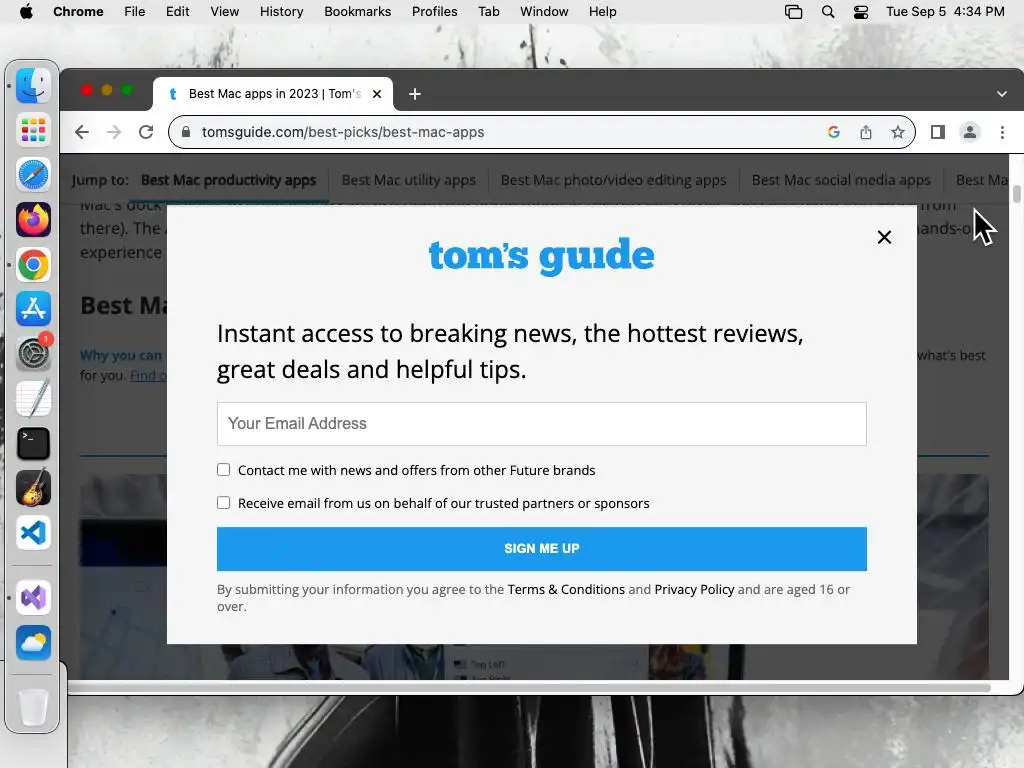
Task: Open the App Store from the Dock
Action: [33, 309]
